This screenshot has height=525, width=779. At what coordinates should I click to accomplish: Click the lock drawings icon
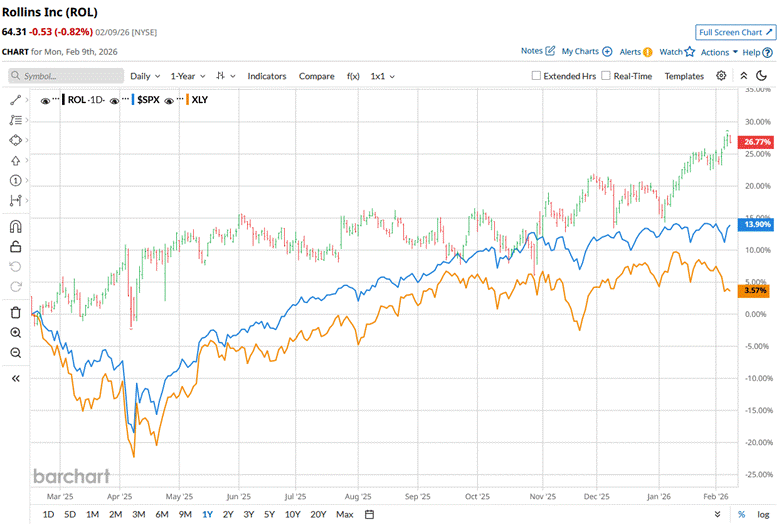tap(15, 247)
